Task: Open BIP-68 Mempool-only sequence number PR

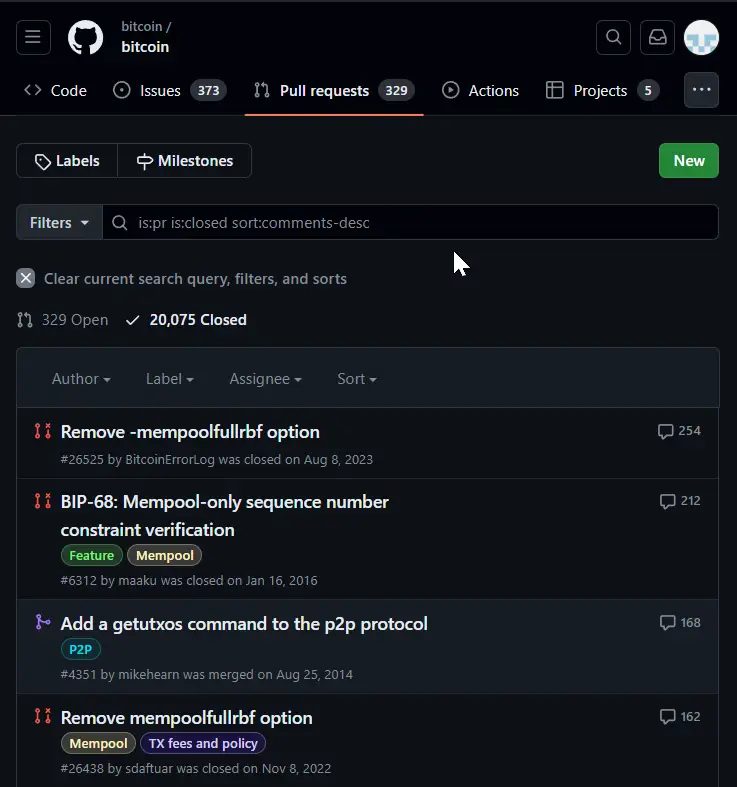Action: (224, 515)
